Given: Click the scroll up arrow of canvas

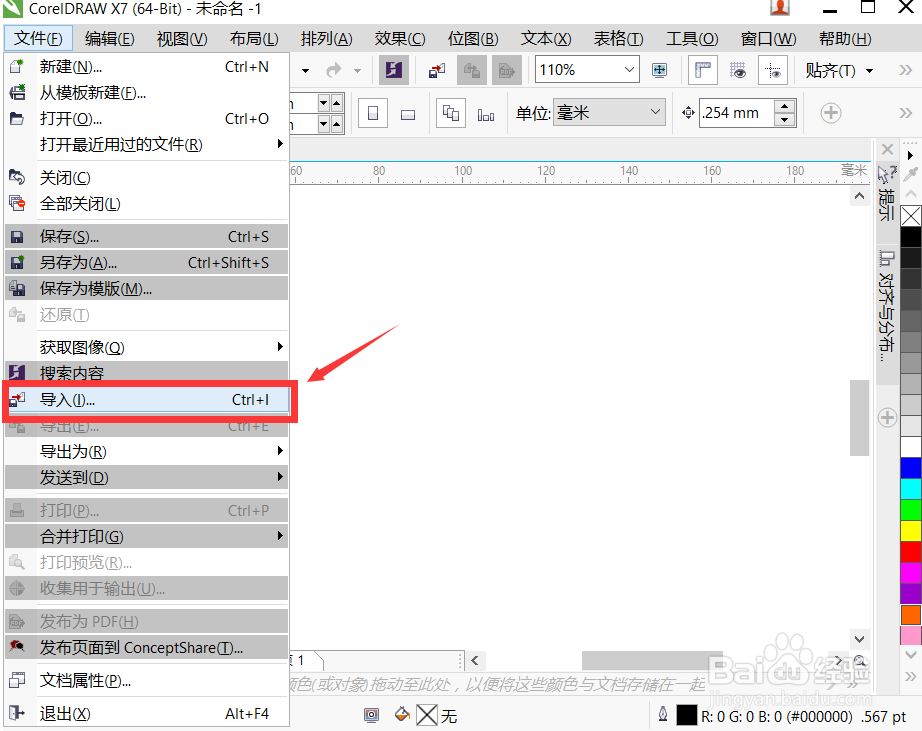Looking at the screenshot, I should (859, 196).
